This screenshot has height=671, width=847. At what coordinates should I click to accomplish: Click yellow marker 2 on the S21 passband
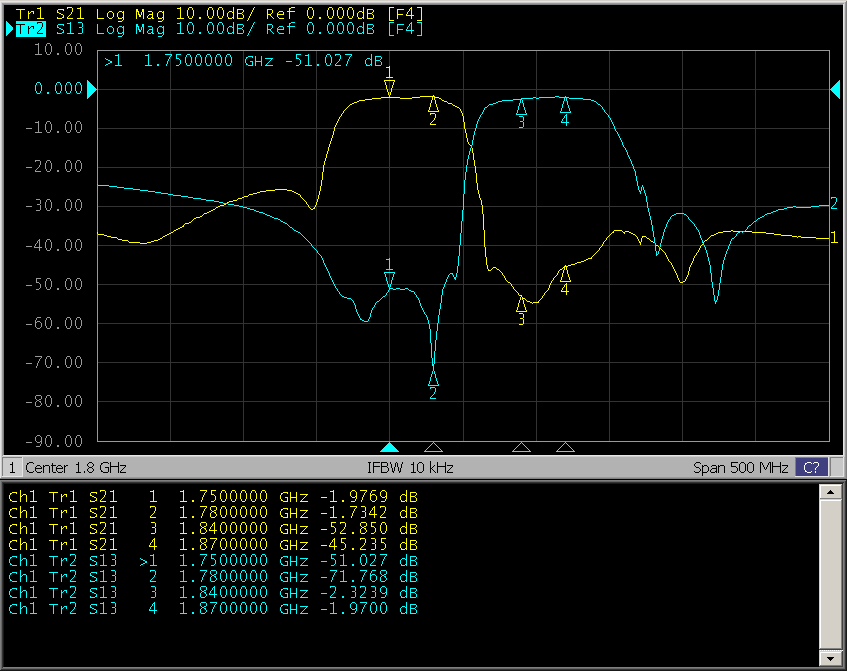point(433,104)
